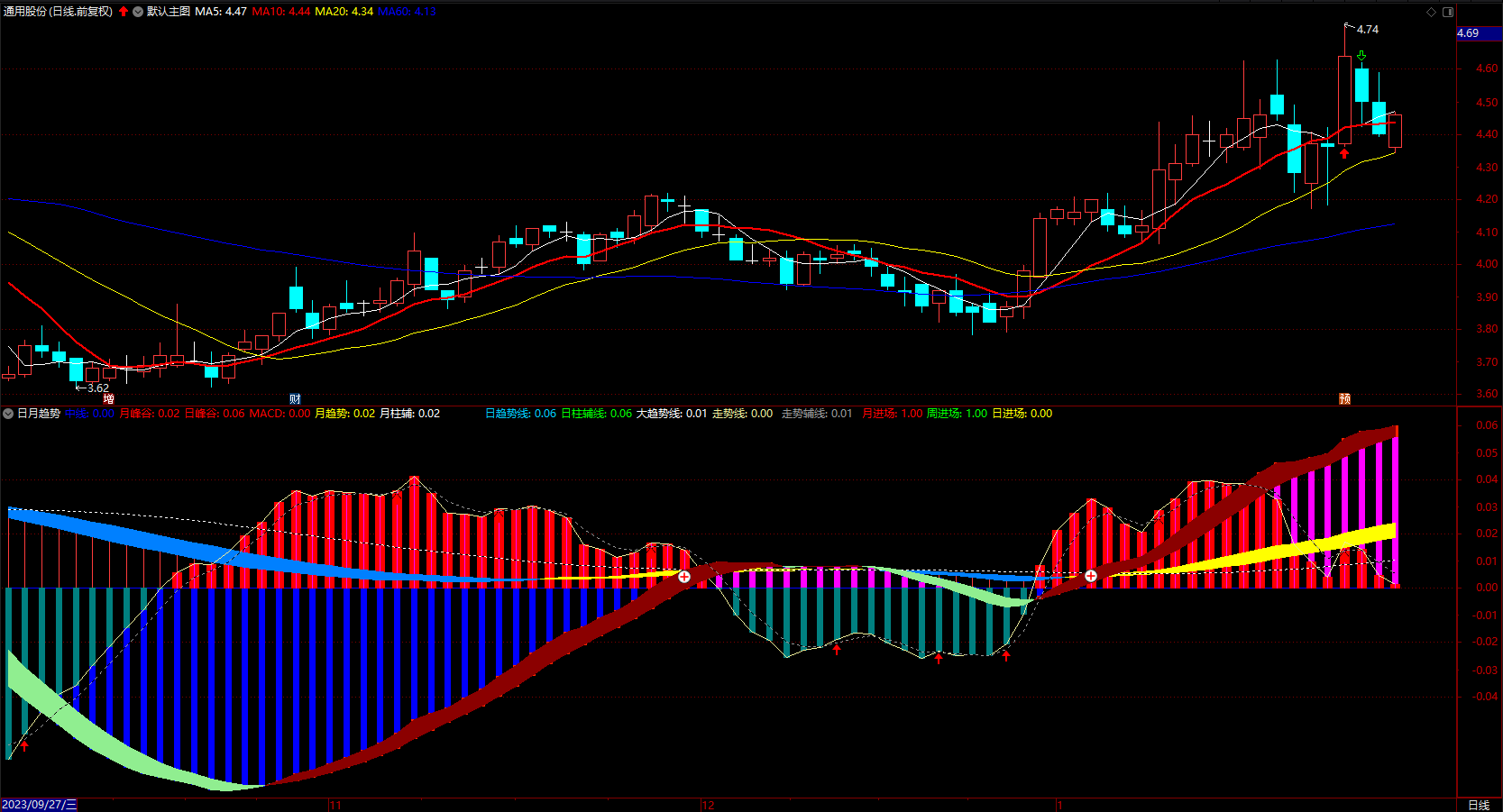
Task: Click the month 11 marker on time axis
Action: point(335,805)
